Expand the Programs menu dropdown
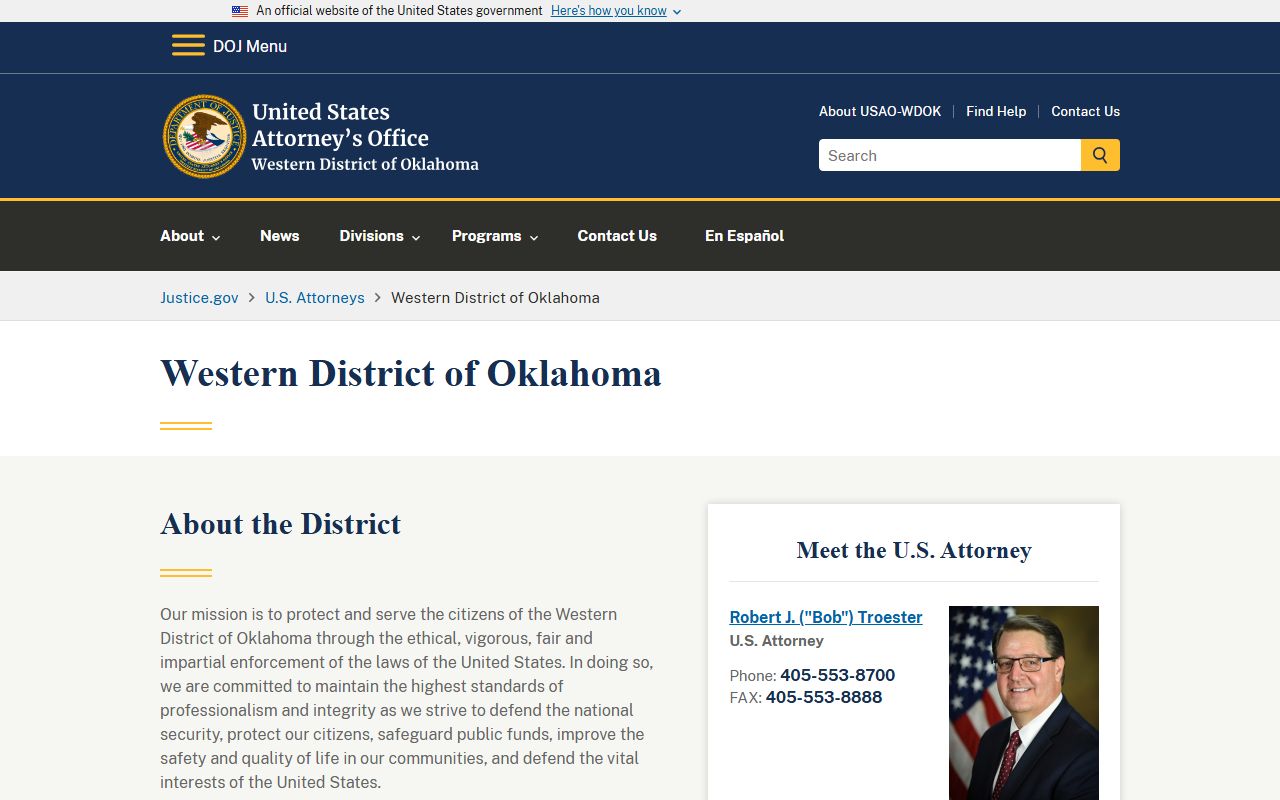This screenshot has width=1280, height=800. (495, 236)
